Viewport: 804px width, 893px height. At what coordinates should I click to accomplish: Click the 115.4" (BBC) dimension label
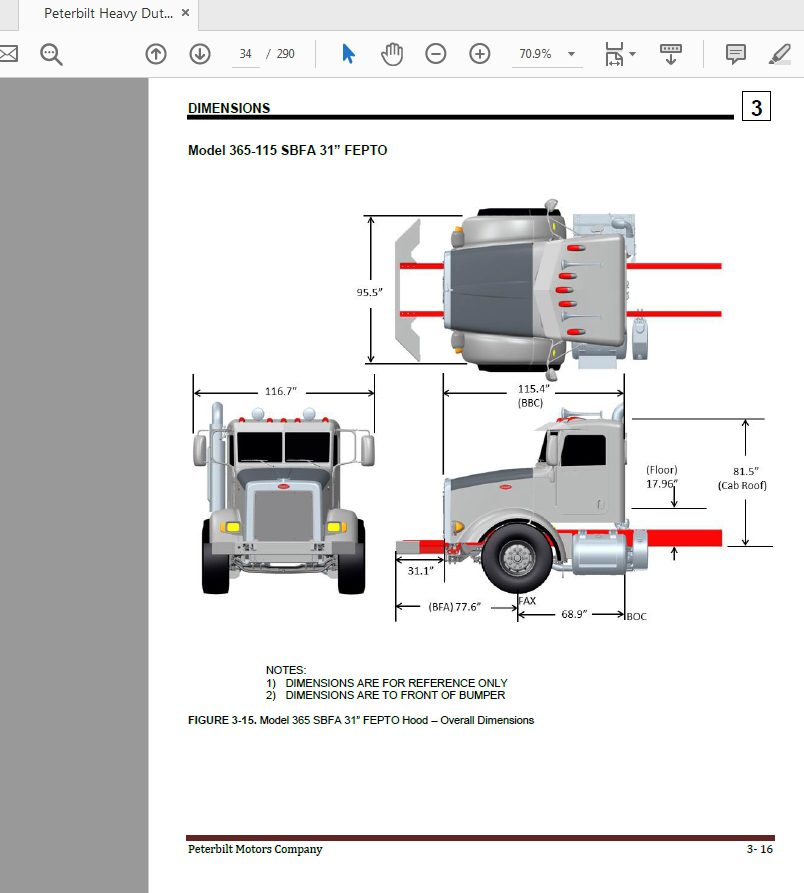coord(533,395)
